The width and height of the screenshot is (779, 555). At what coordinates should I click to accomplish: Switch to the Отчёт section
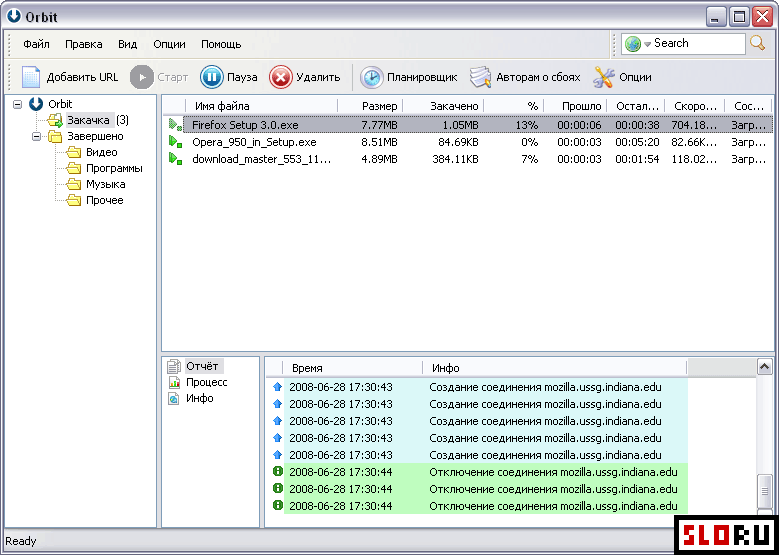[x=204, y=367]
